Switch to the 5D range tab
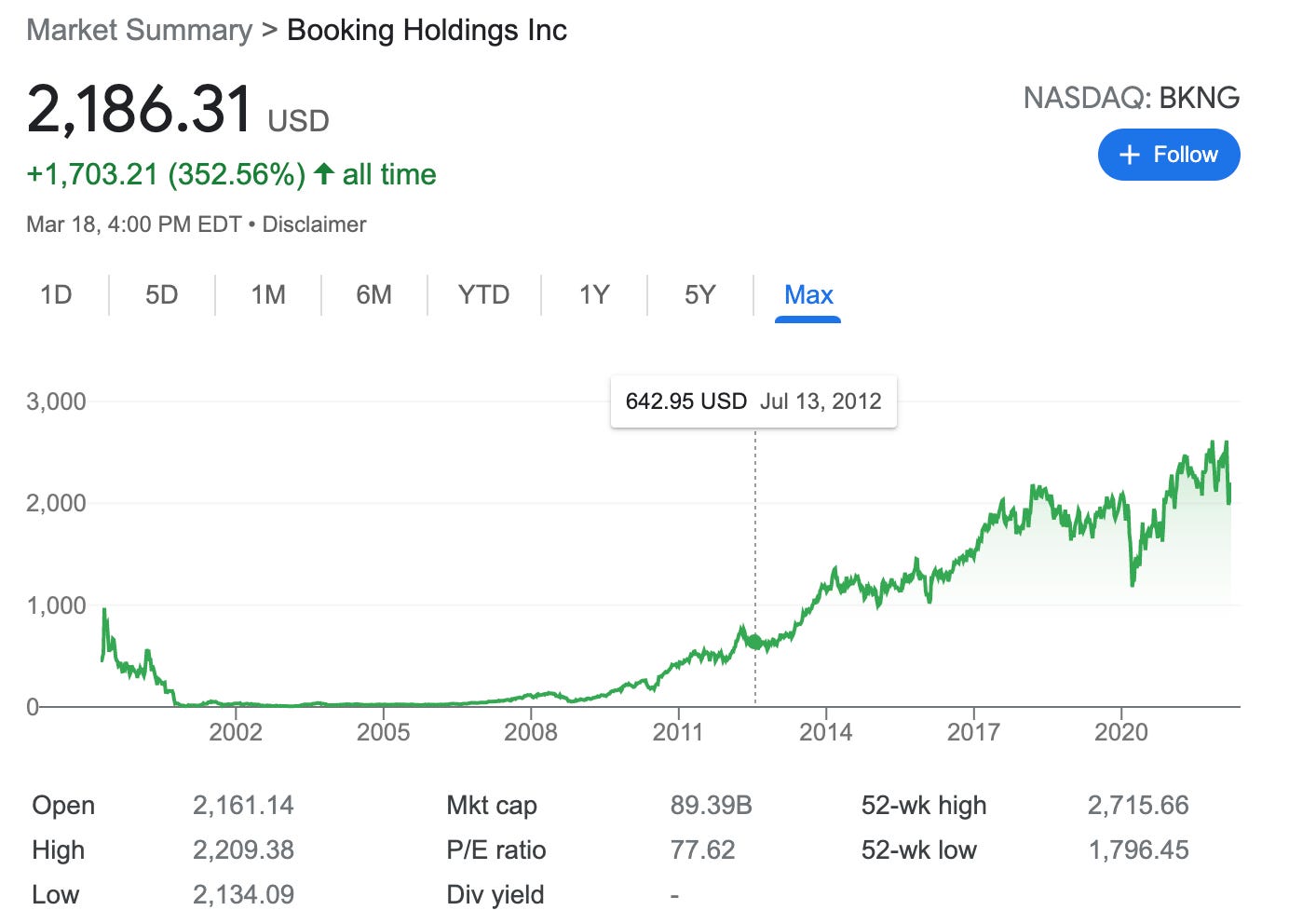Image resolution: width=1289 pixels, height=924 pixels. 161,295
